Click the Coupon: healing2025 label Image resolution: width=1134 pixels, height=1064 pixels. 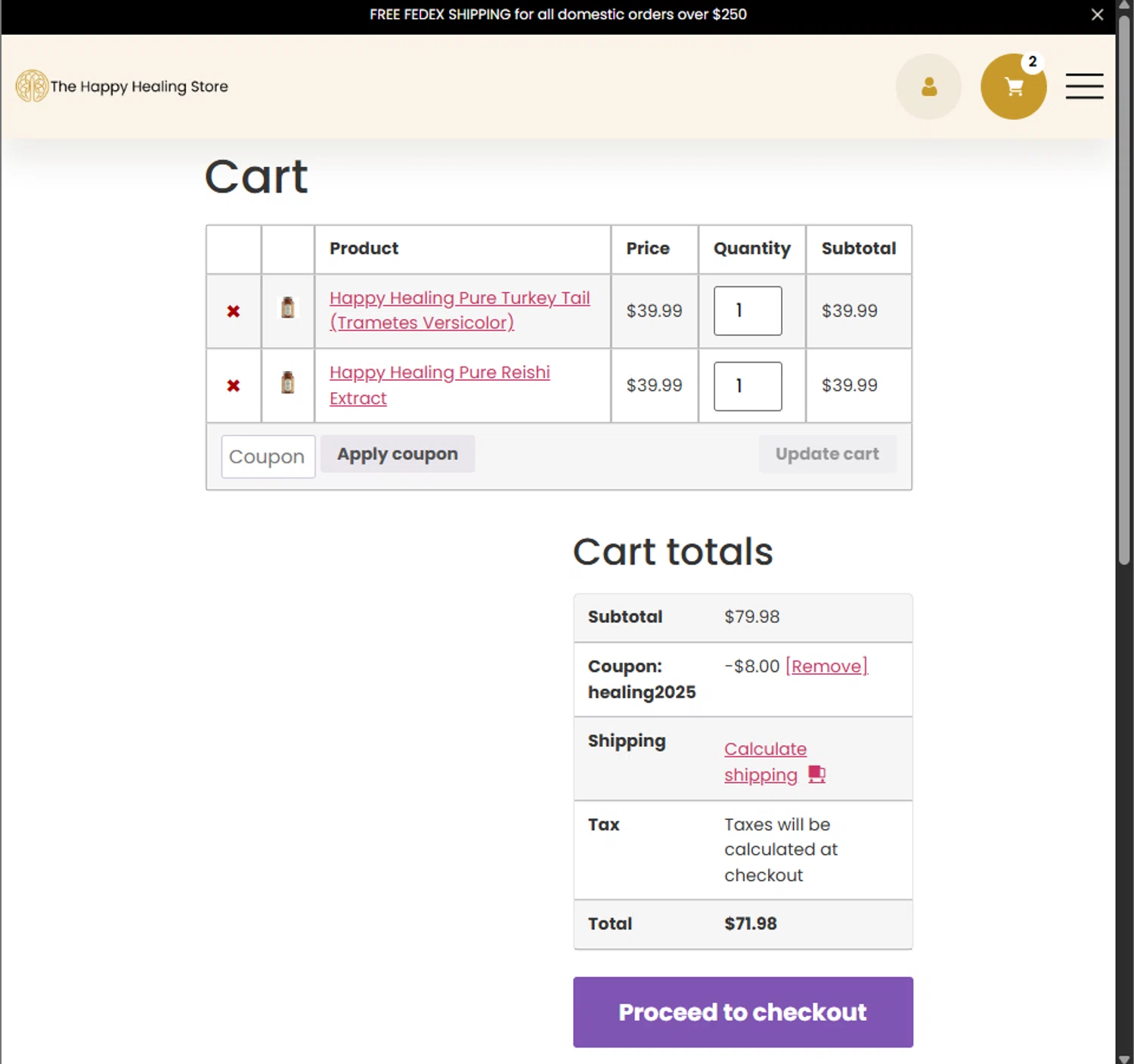tap(642, 679)
